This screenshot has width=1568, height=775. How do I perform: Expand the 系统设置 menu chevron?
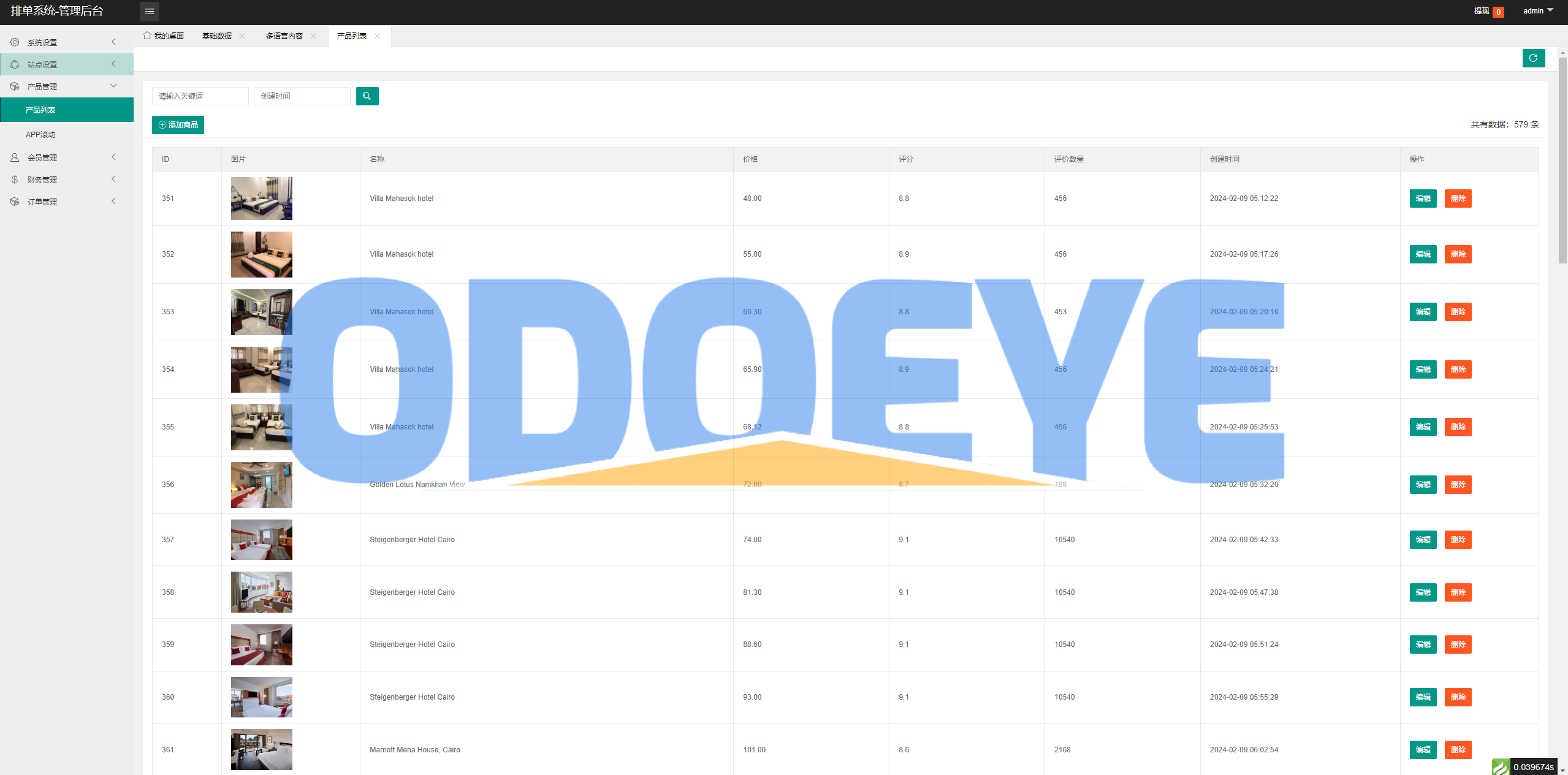113,42
